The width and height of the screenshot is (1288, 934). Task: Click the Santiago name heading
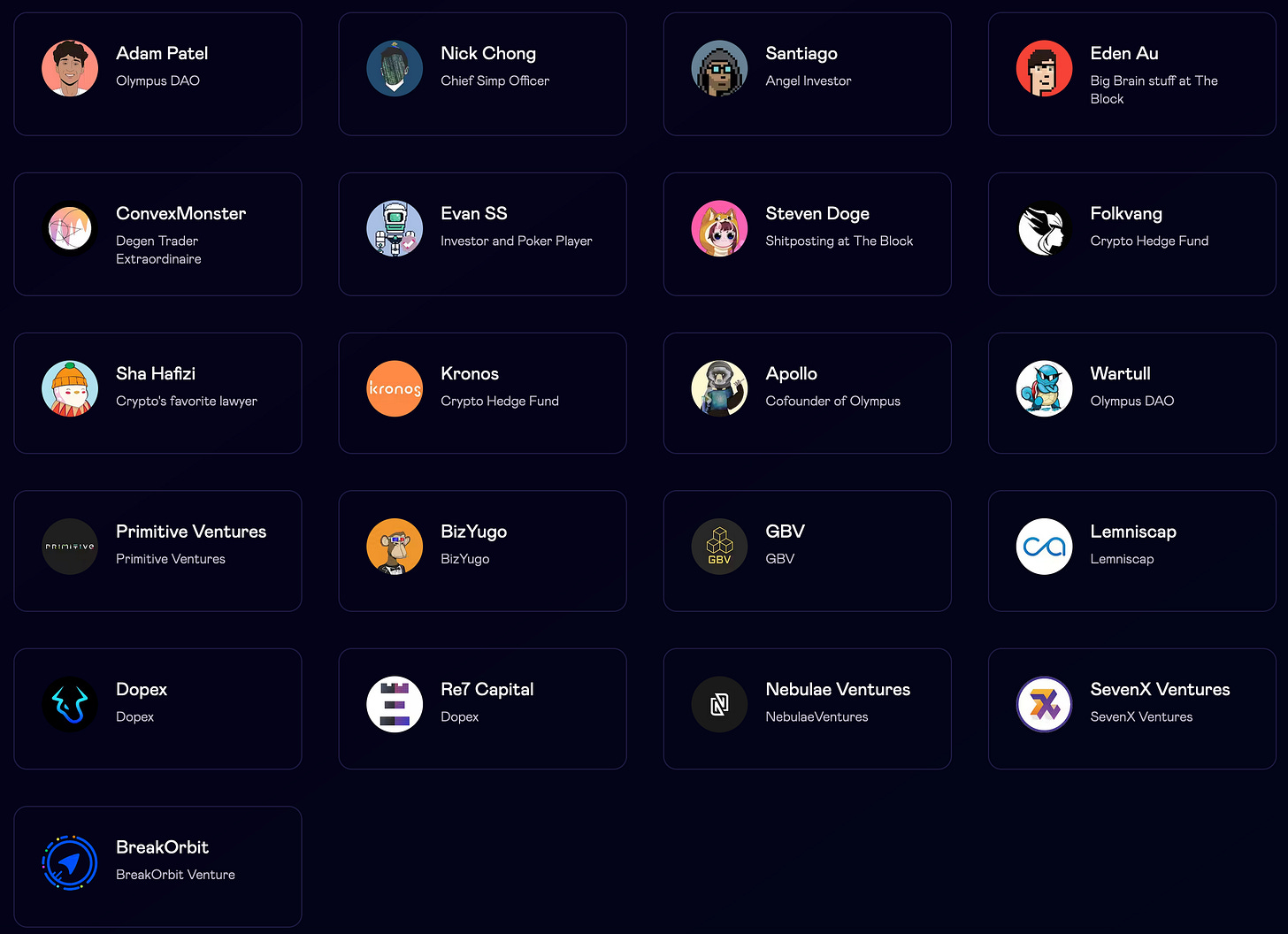(x=801, y=54)
